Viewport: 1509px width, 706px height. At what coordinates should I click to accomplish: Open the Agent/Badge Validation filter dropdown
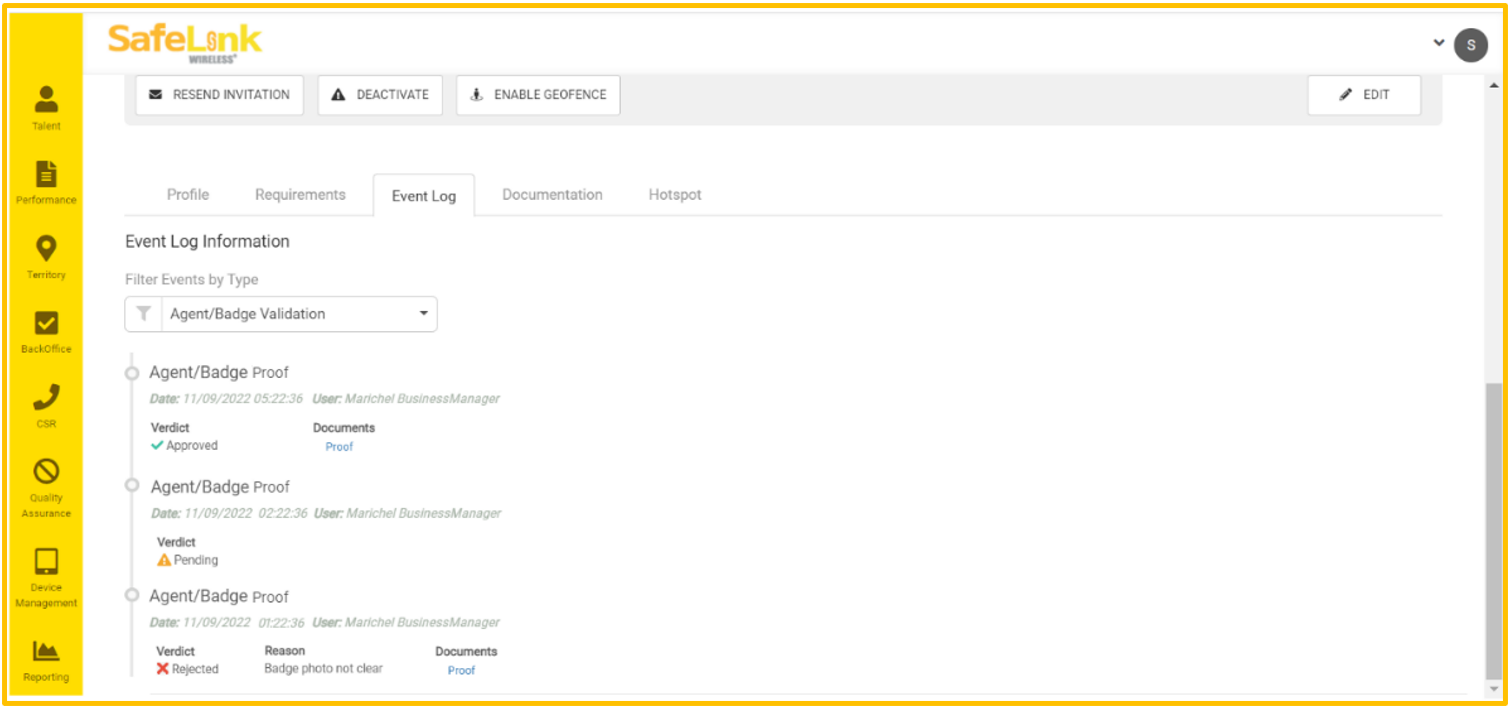tap(281, 314)
